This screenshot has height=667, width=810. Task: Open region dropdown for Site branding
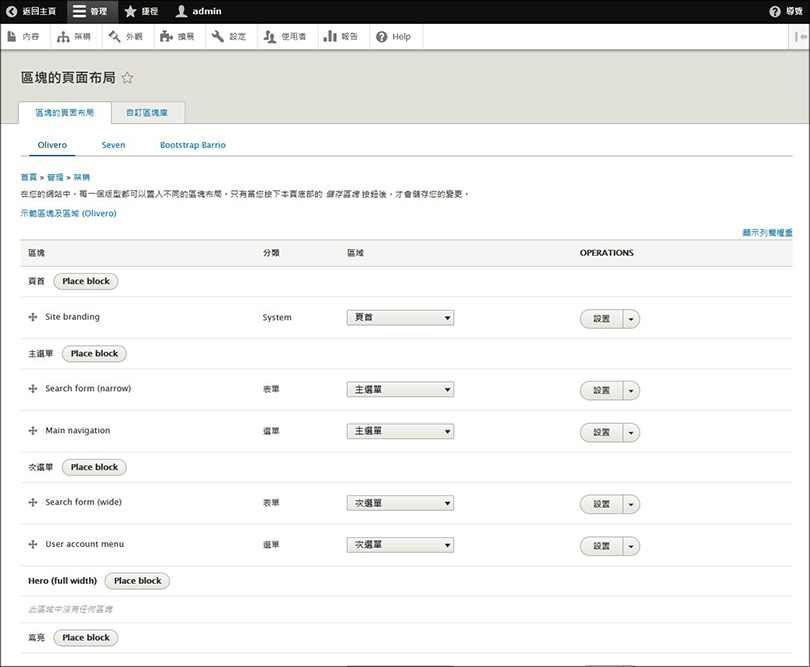pos(400,318)
